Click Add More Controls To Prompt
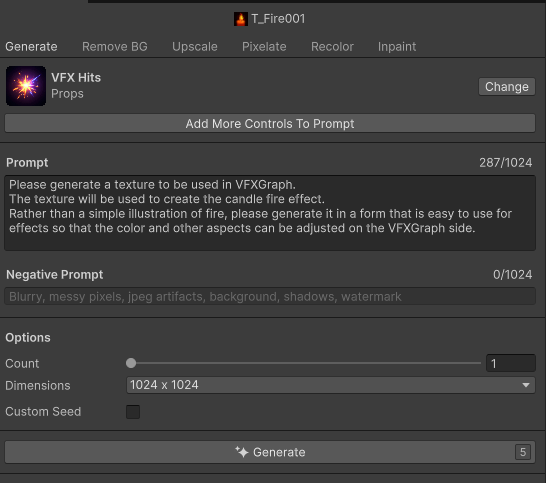This screenshot has height=483, width=546. 270,123
